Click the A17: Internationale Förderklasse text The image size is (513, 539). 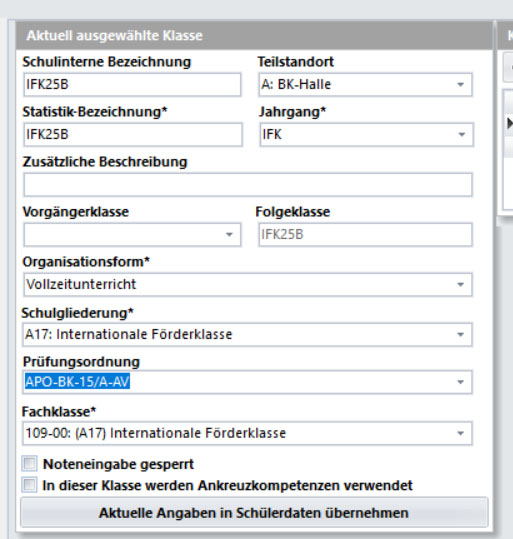click(129, 334)
